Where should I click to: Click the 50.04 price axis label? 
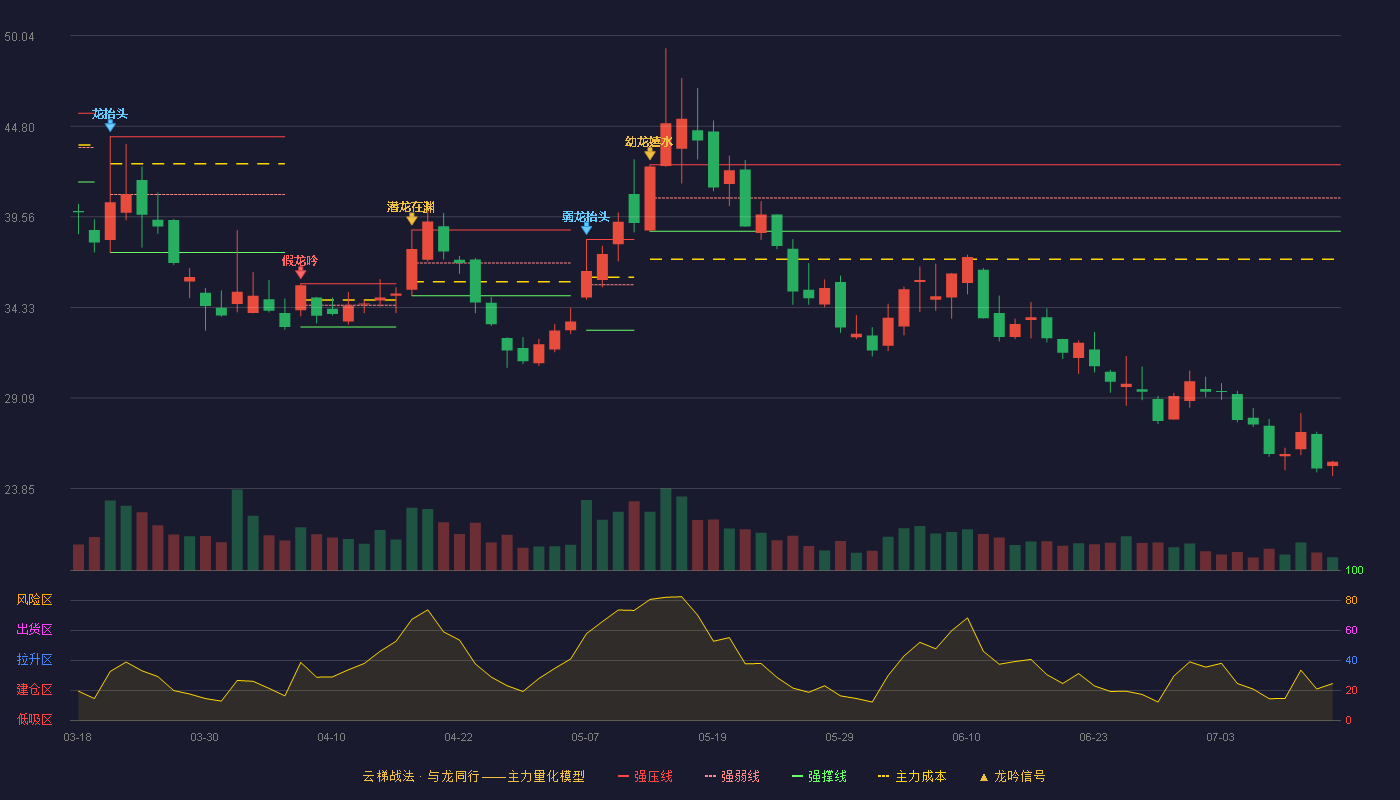(19, 37)
